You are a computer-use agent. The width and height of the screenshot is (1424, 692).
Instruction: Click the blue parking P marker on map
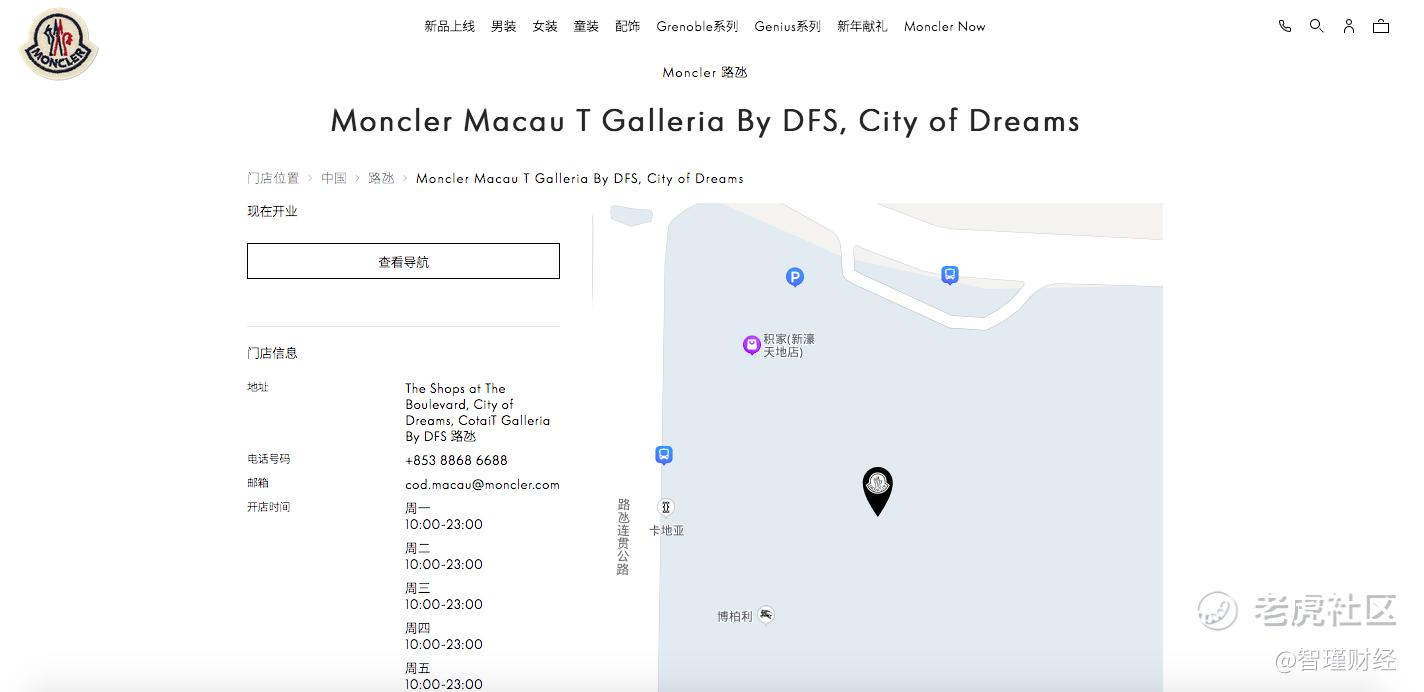795,277
